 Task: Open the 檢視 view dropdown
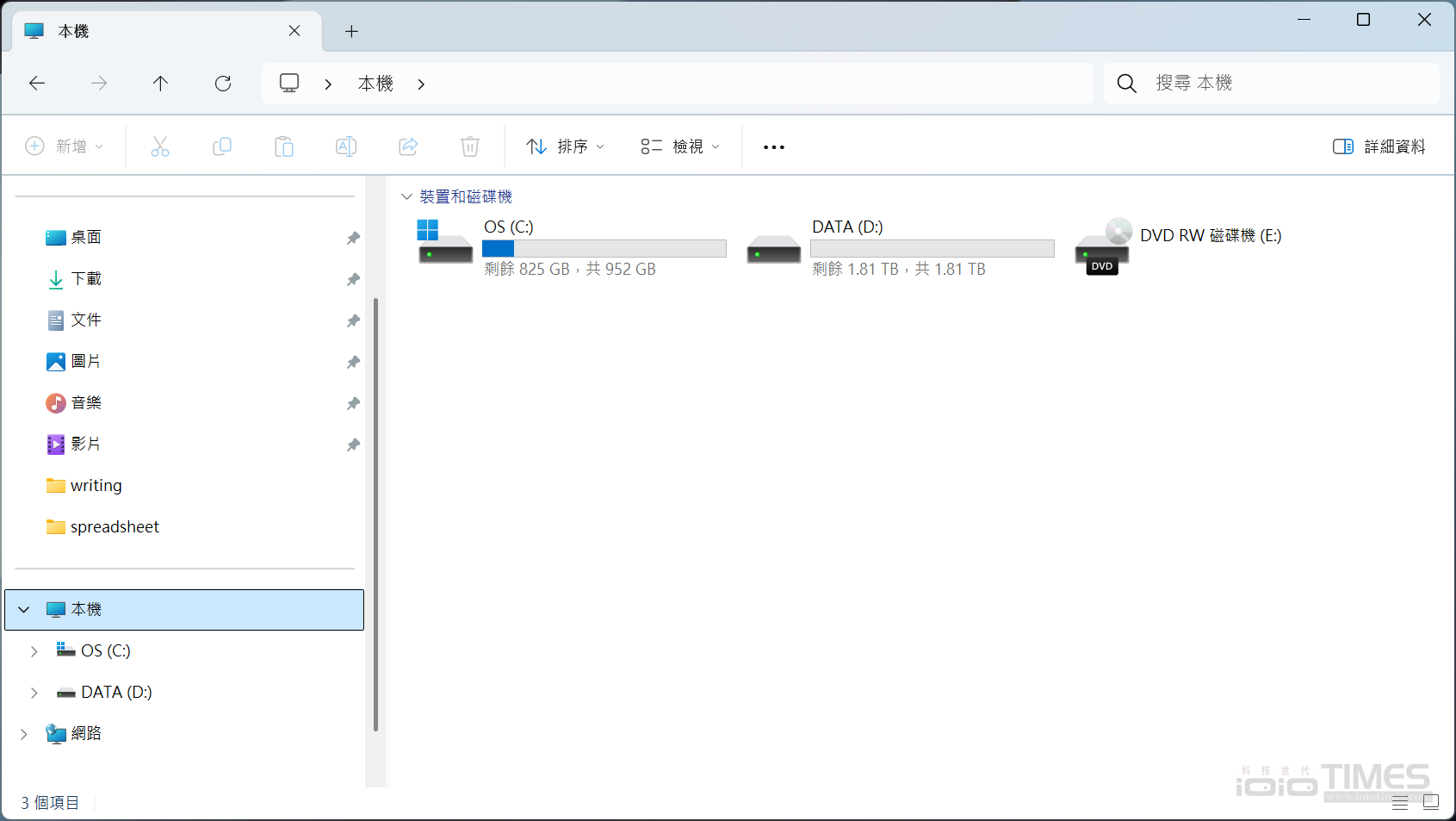pyautogui.click(x=680, y=146)
